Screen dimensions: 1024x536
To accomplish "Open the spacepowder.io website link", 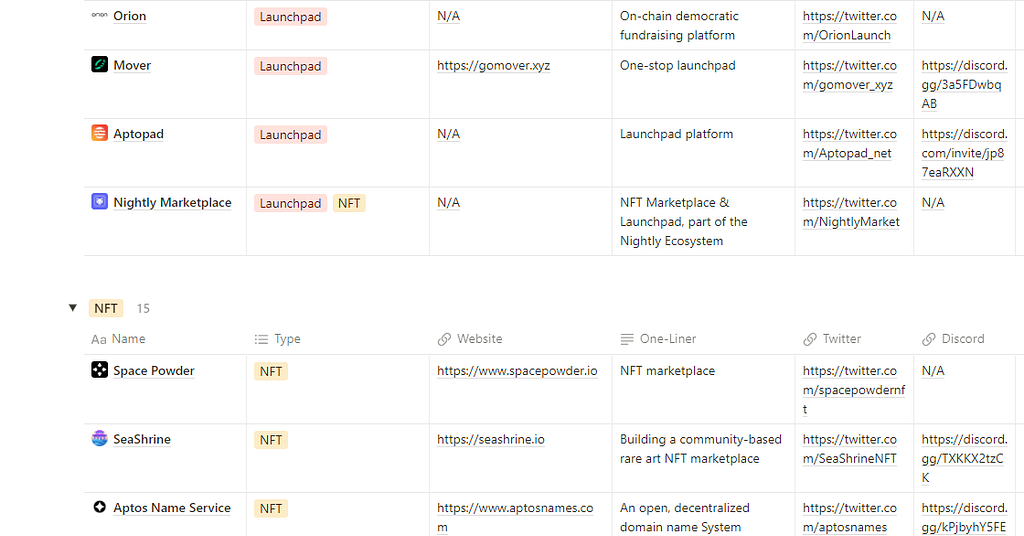I will tap(517, 371).
